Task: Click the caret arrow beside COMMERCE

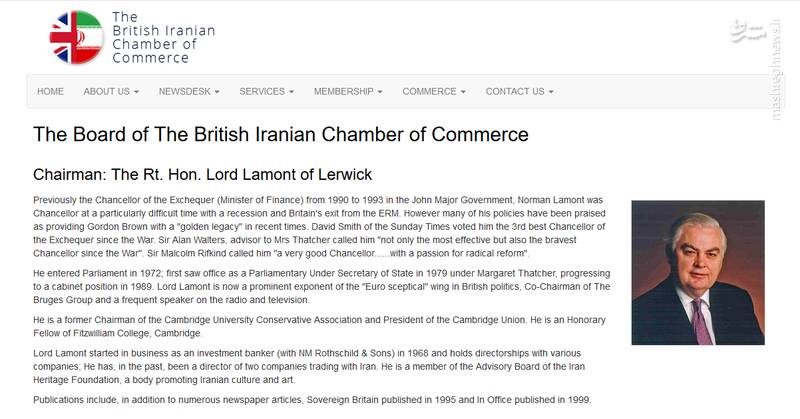Action: 463,92
